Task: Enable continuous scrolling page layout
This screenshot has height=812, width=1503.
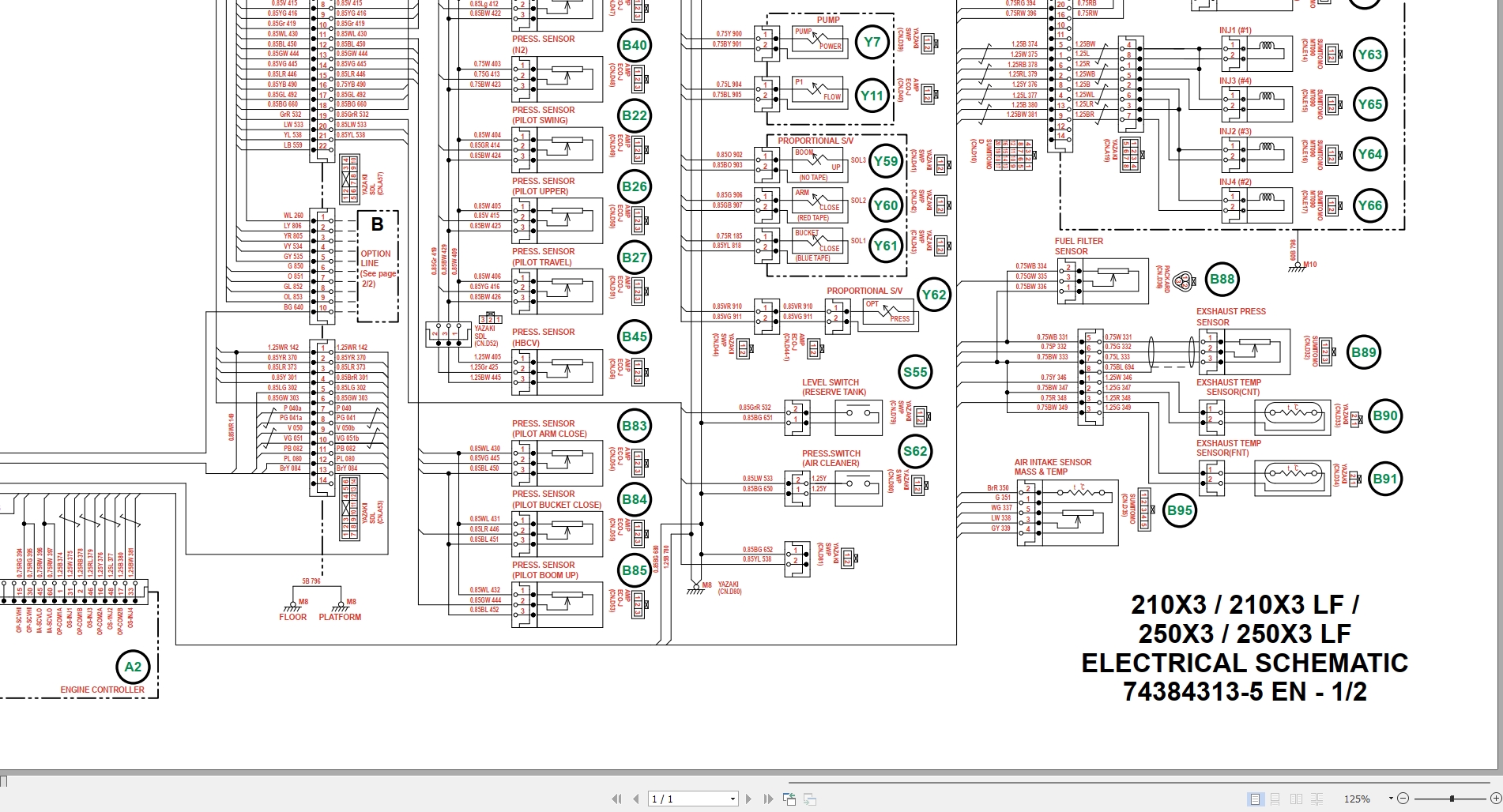Action: (x=1273, y=799)
